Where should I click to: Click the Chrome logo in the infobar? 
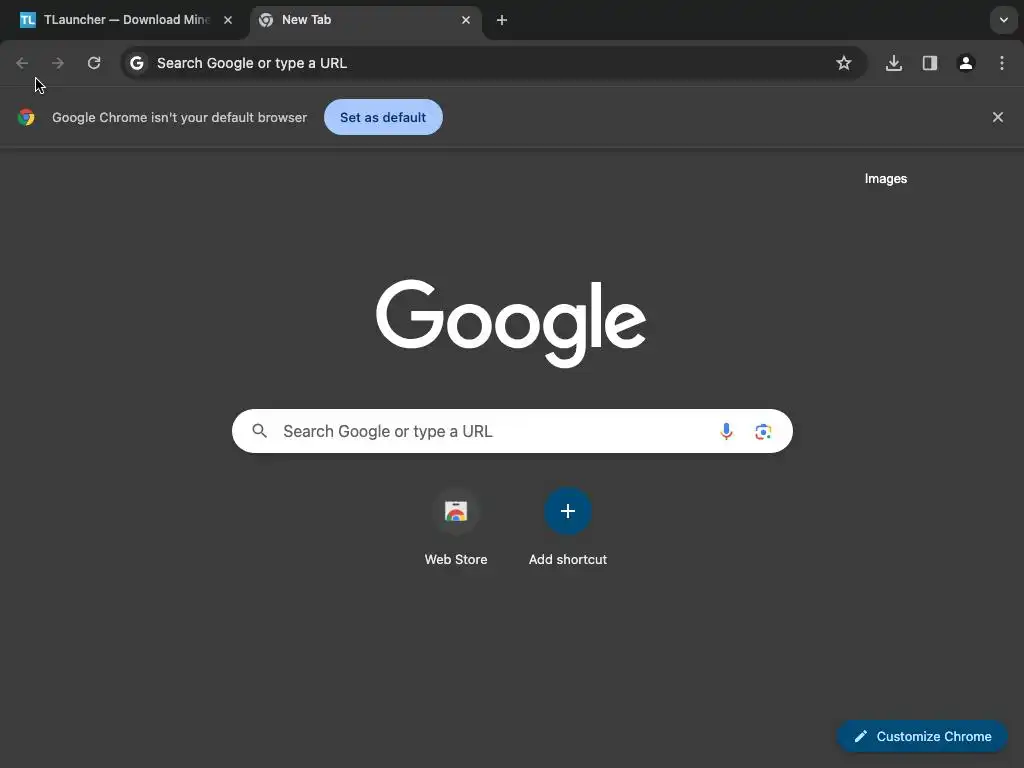pyautogui.click(x=26, y=118)
